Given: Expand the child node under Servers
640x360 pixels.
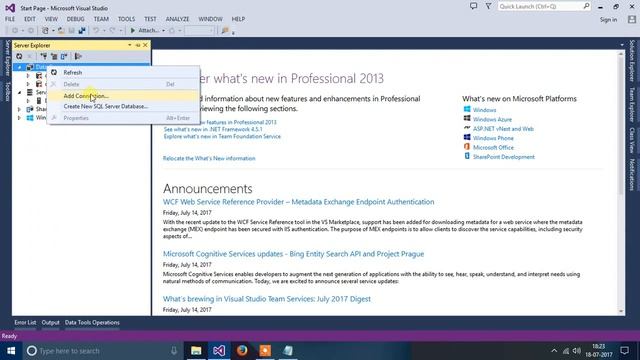Looking at the screenshot, I should click(x=28, y=101).
